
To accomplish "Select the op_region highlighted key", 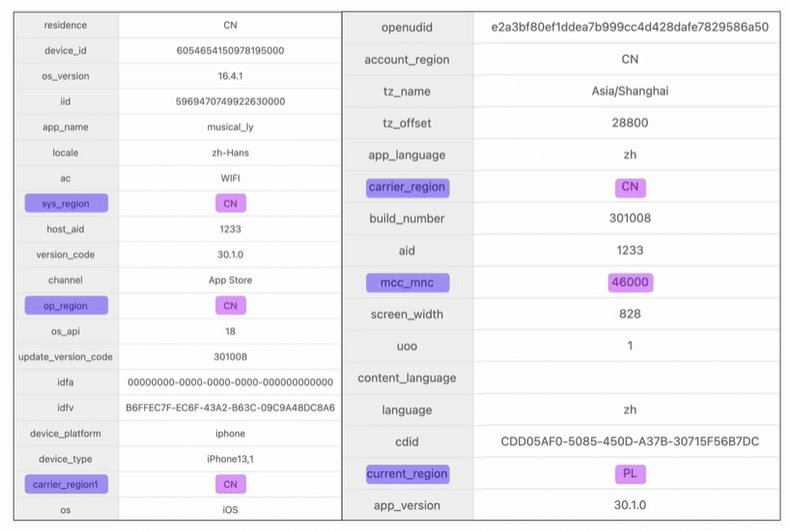I will coord(66,305).
